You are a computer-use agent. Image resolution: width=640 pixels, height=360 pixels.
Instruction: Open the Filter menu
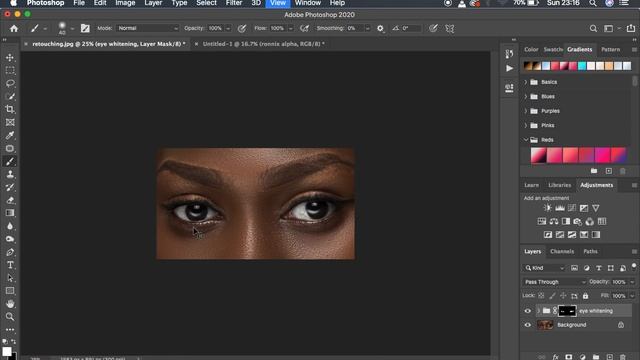click(x=234, y=3)
